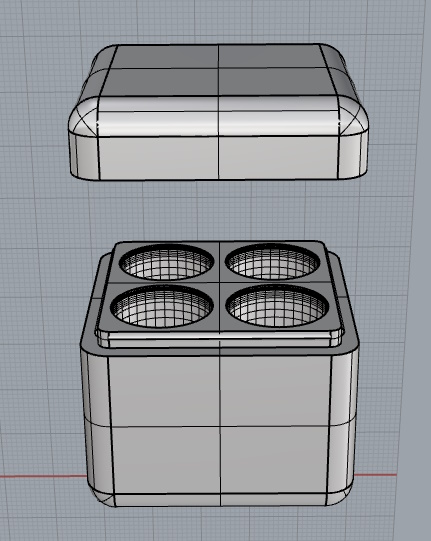The height and width of the screenshot is (541, 431).
Task: Select the lid's front vertical face
Action: coord(218,158)
